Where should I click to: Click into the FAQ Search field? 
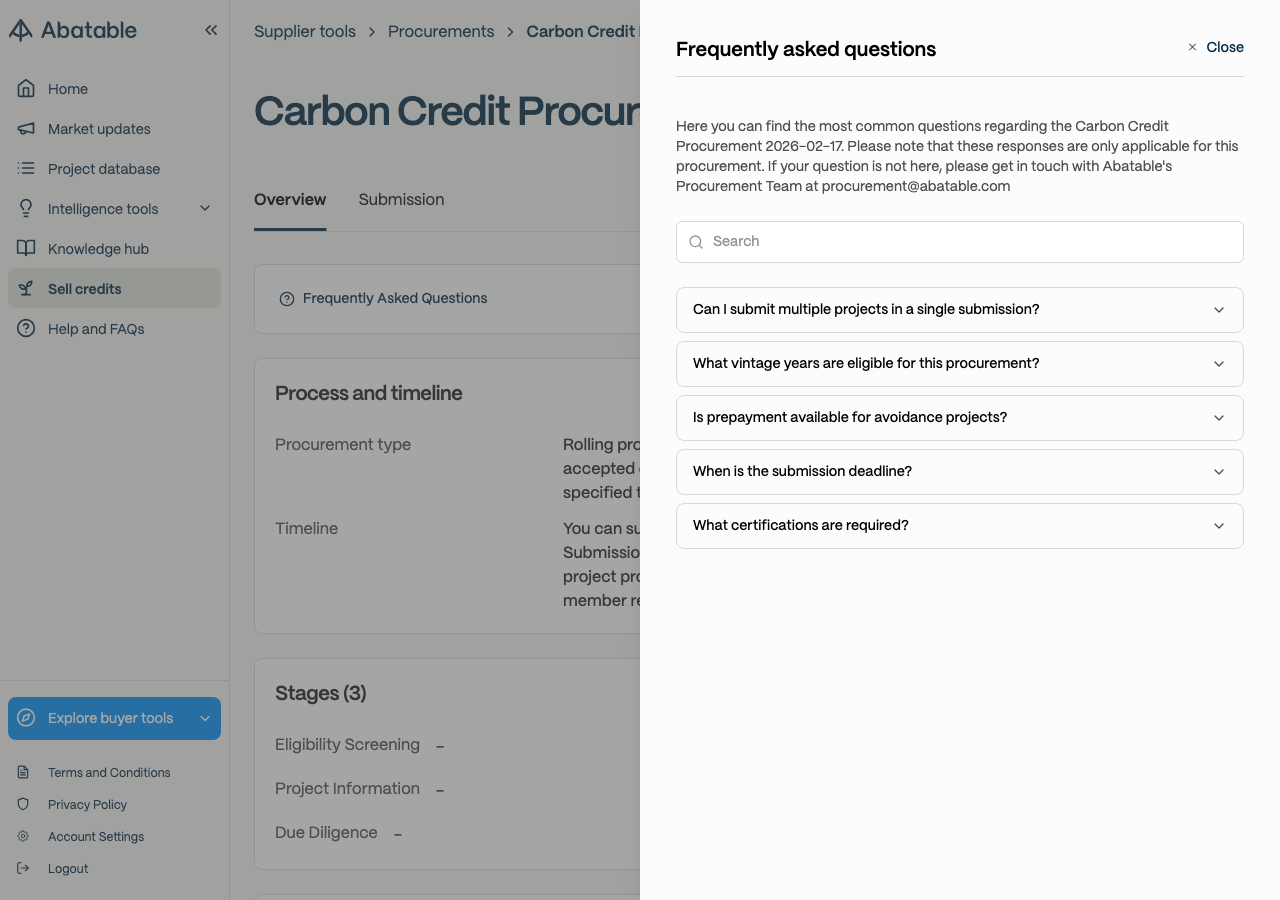pos(960,242)
